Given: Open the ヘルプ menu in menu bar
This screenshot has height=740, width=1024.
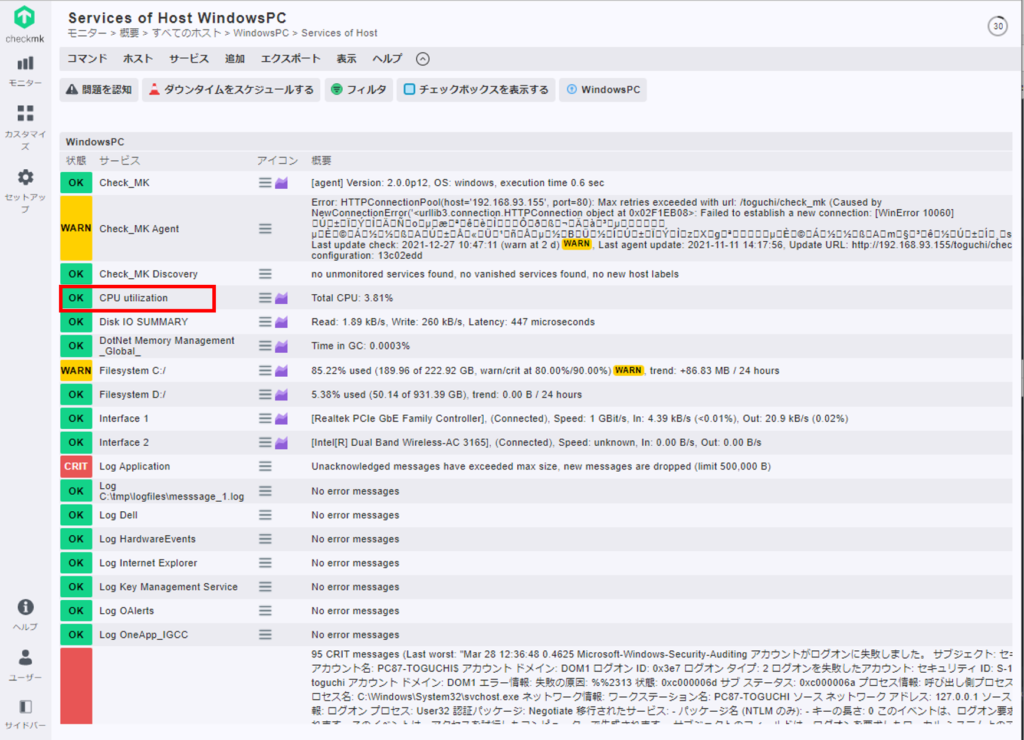Looking at the screenshot, I should (387, 59).
